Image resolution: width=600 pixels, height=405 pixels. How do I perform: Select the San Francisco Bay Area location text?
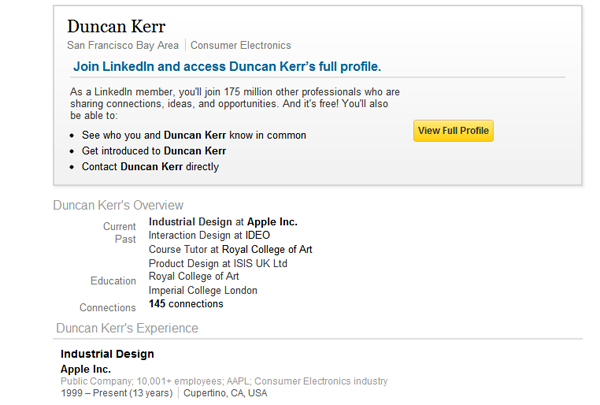[x=123, y=45]
